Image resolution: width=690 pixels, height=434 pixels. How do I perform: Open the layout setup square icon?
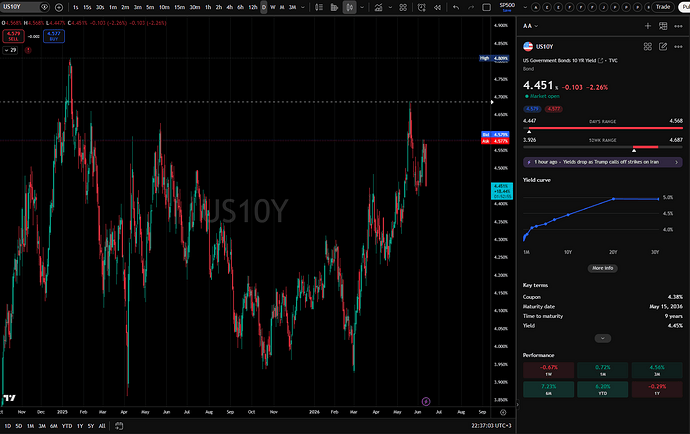pyautogui.click(x=487, y=7)
